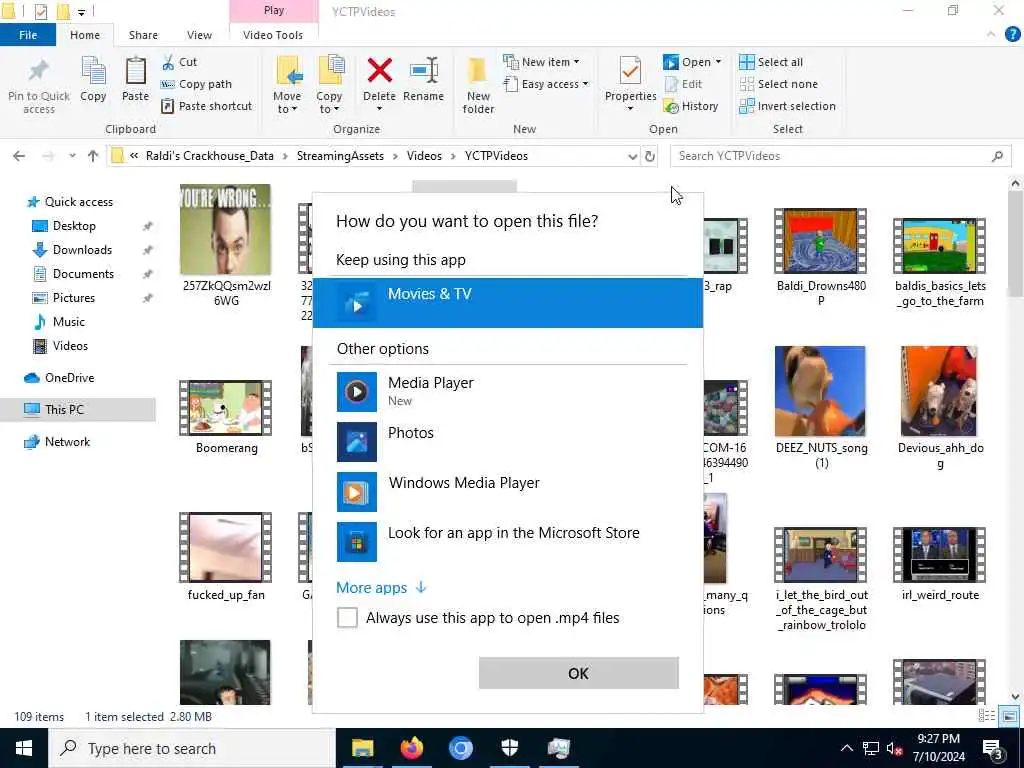This screenshot has height=768, width=1024.
Task: Switch to the Video Tools tab
Action: coord(273,35)
